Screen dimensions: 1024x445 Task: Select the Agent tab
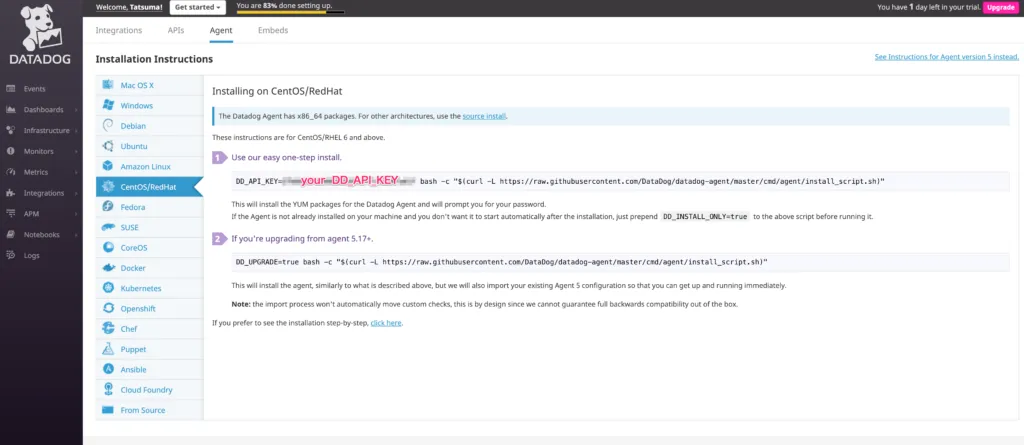click(x=221, y=30)
